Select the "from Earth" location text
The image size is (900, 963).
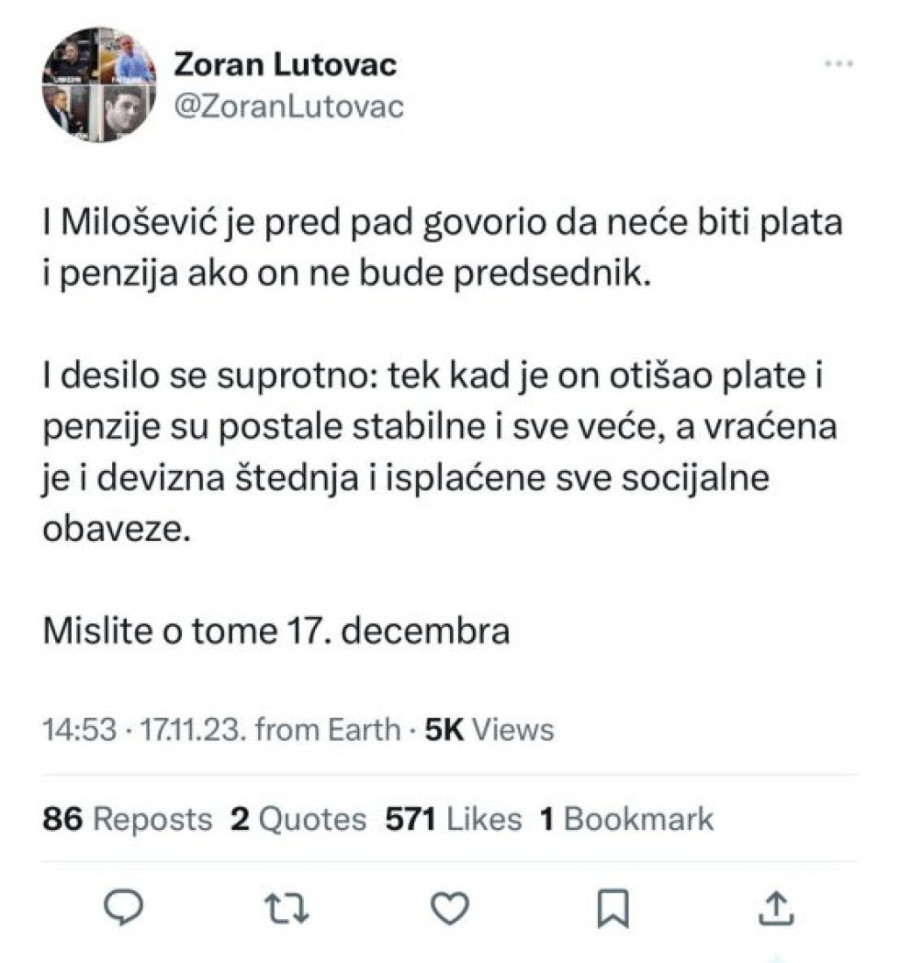(328, 730)
